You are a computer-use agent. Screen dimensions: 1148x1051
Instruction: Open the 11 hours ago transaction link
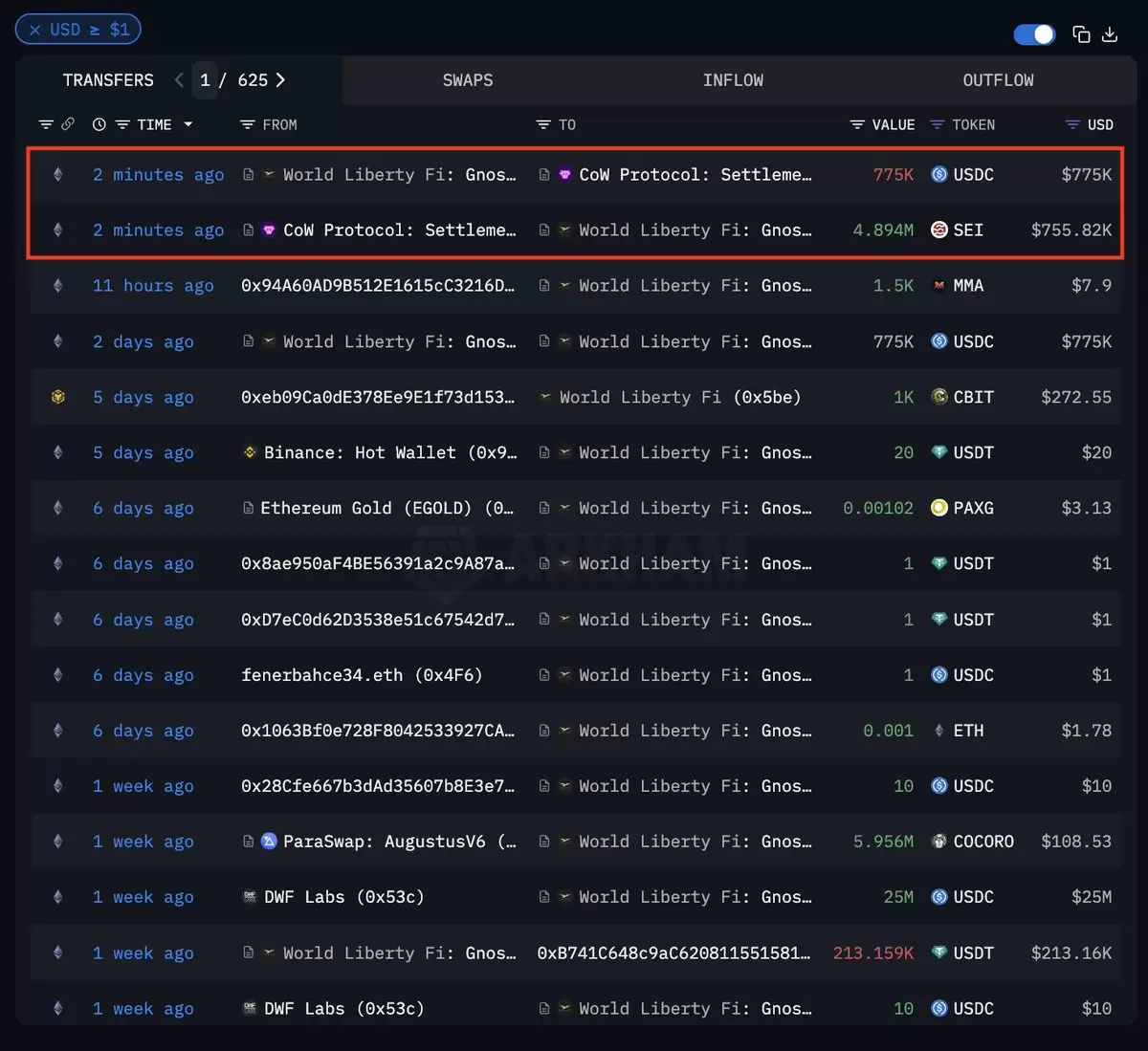click(x=153, y=286)
